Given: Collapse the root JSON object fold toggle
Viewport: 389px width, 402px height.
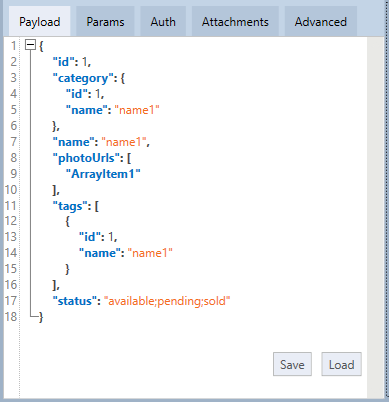Looking at the screenshot, I should (30, 45).
